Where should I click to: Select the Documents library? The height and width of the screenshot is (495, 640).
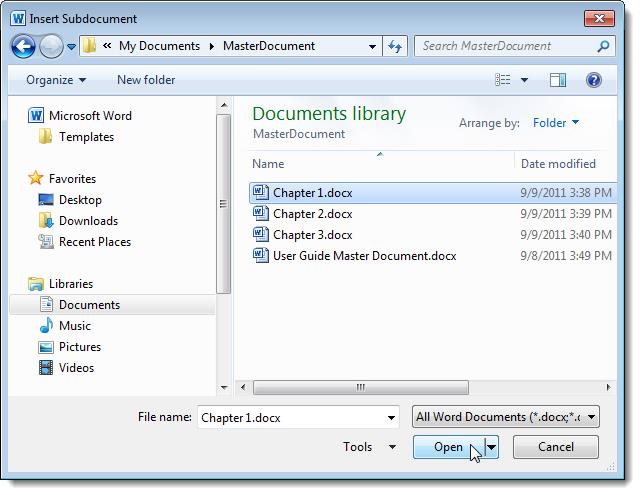point(112,304)
